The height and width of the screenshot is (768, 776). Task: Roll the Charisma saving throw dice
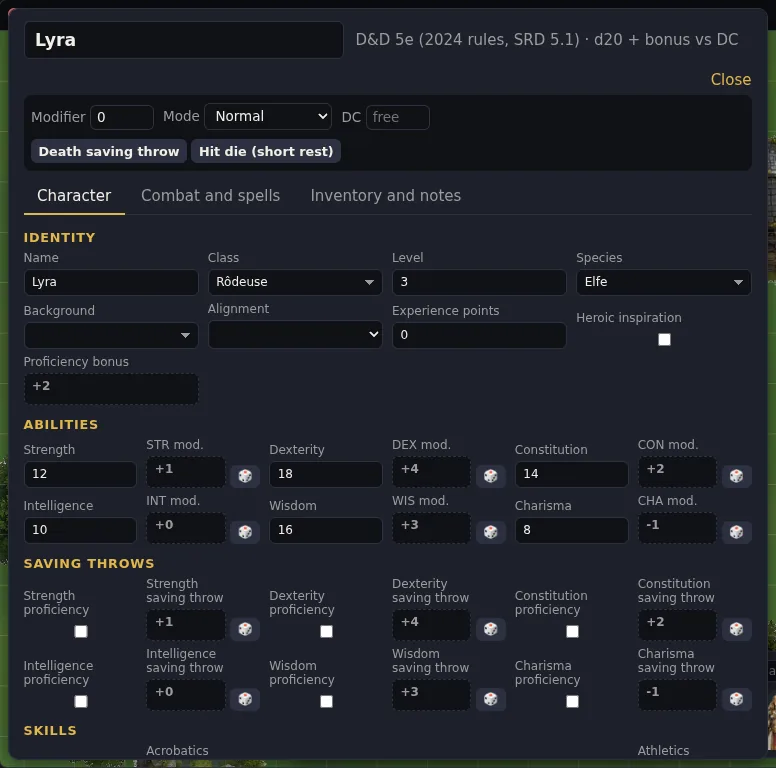point(736,699)
